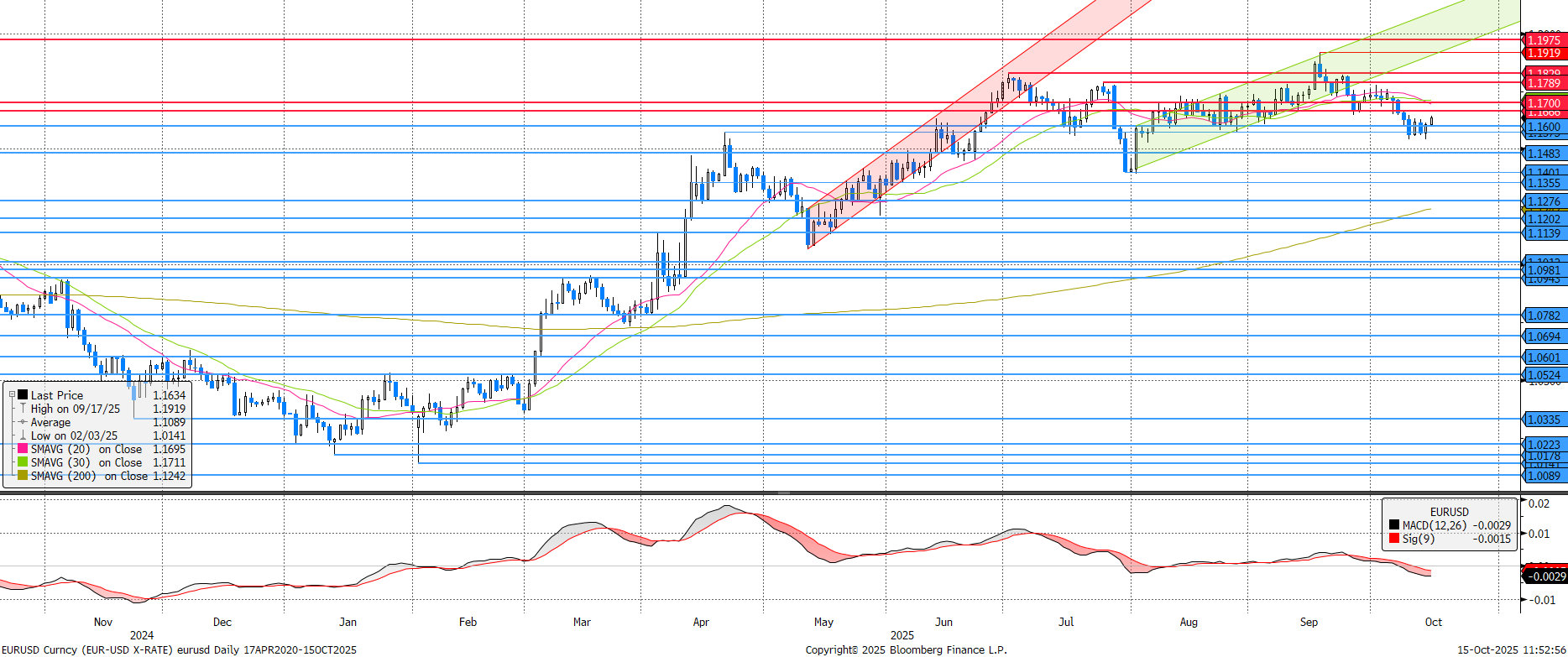This screenshot has width=1568, height=657.
Task: Select the Average marker icon in legend
Action: (23, 422)
